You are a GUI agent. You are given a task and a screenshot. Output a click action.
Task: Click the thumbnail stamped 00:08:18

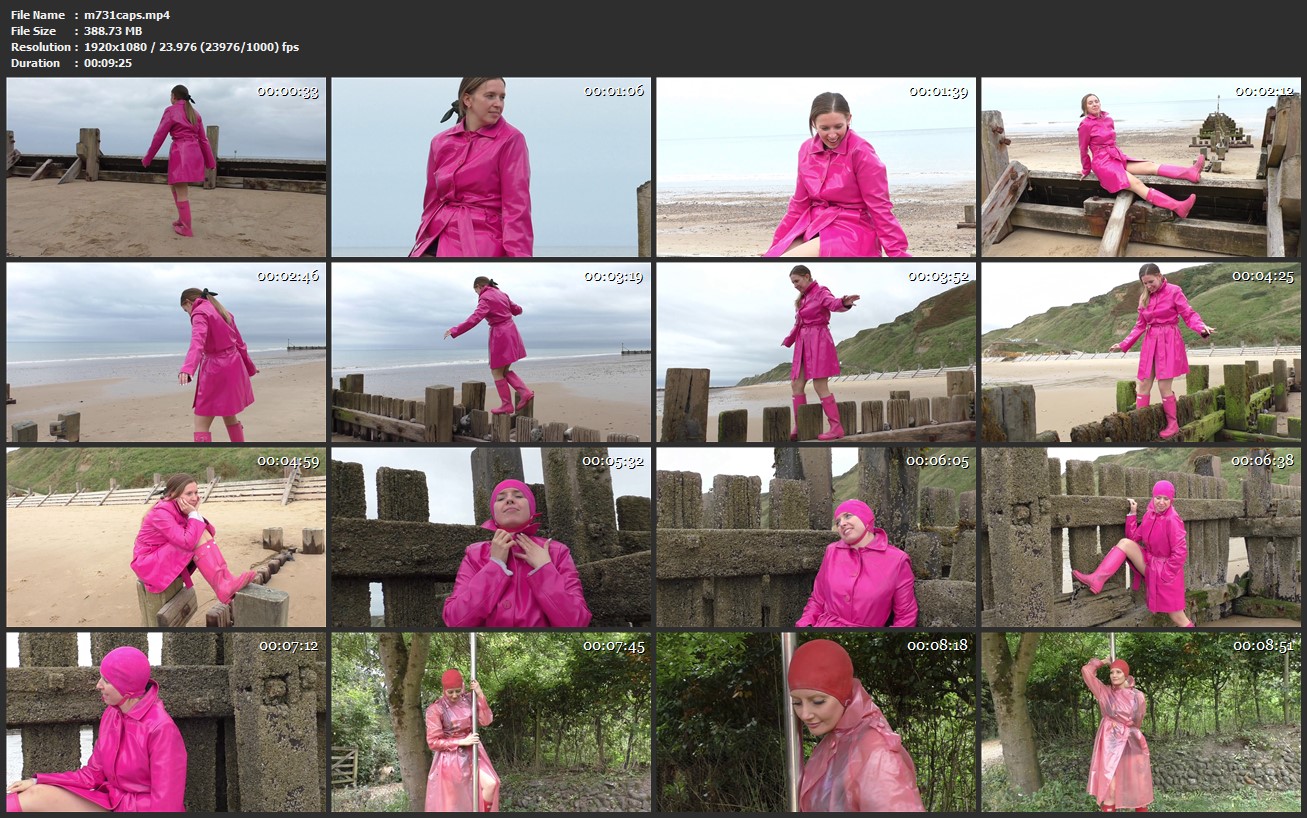click(816, 722)
